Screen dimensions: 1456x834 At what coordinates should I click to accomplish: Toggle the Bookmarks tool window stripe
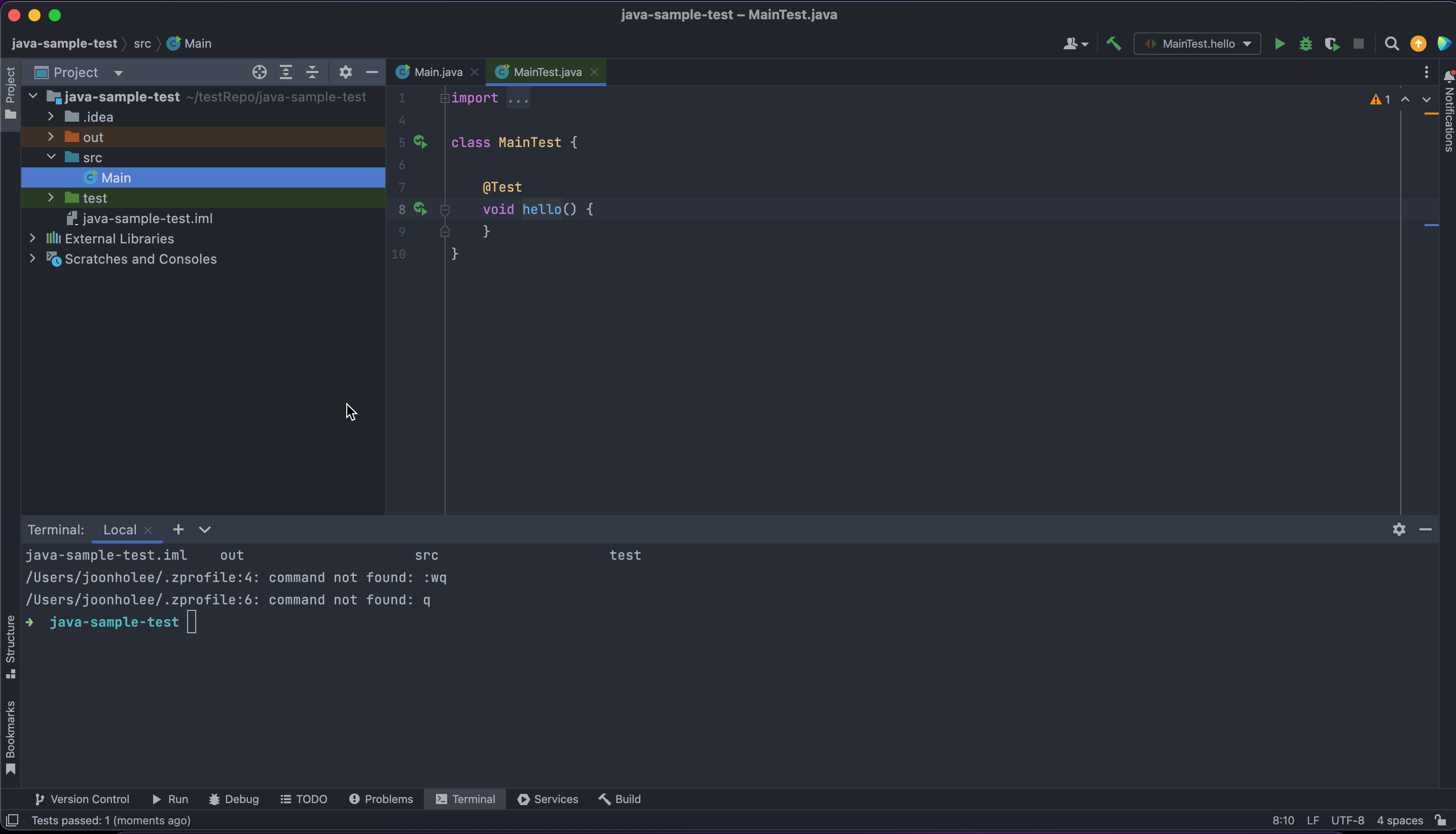point(10,737)
